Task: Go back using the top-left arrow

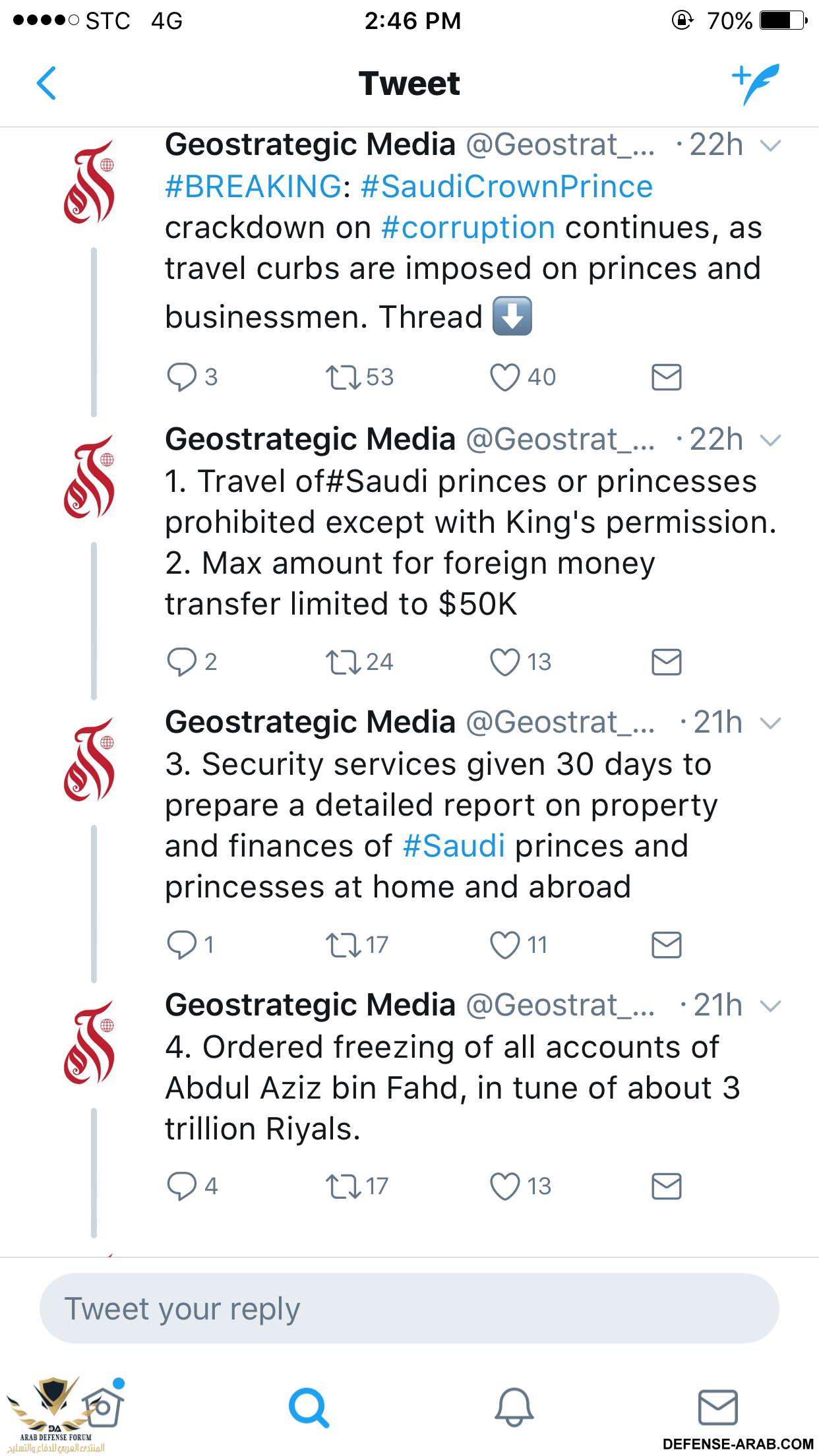Action: click(x=46, y=83)
